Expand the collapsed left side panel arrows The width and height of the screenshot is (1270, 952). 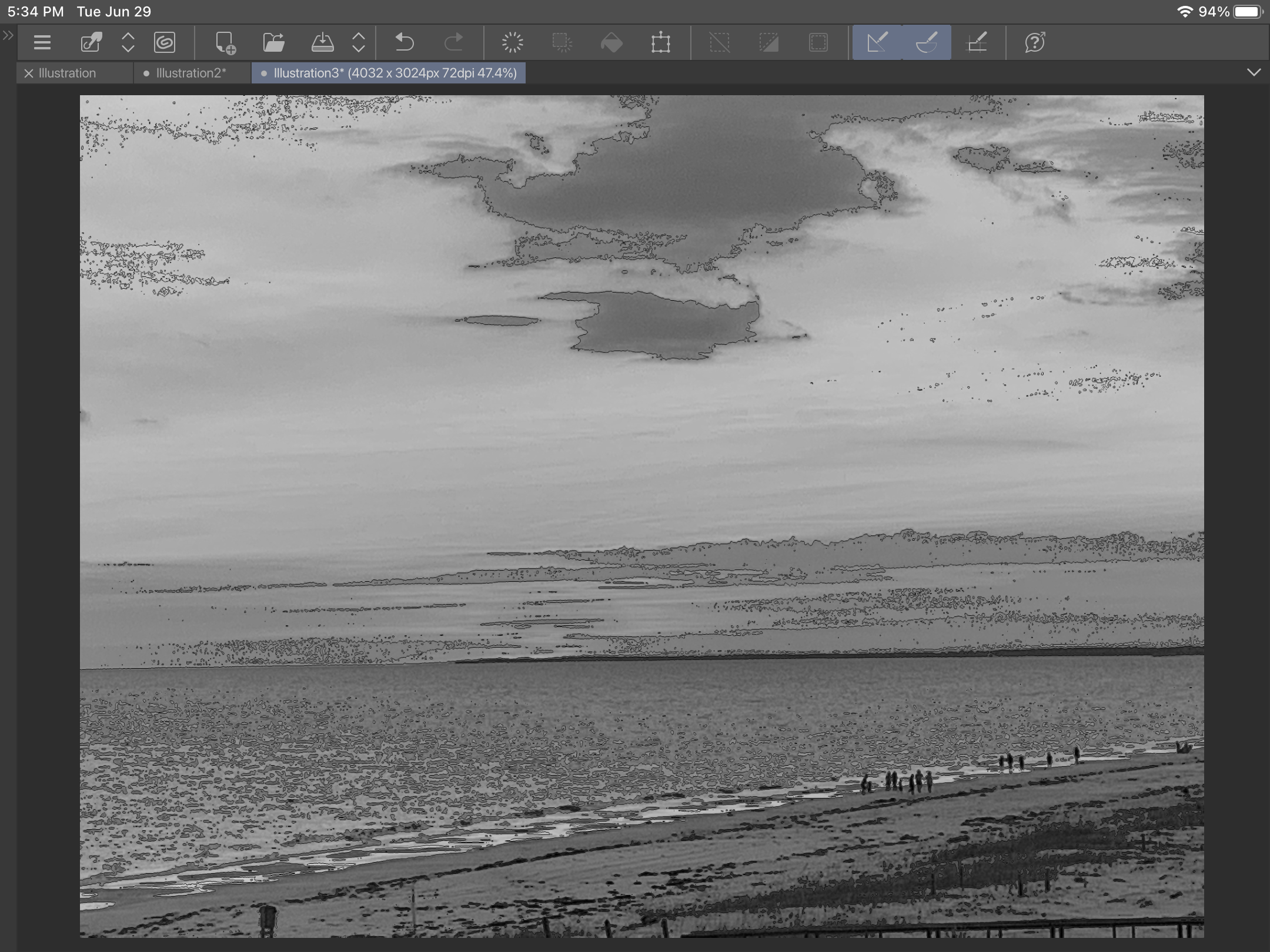(8, 36)
